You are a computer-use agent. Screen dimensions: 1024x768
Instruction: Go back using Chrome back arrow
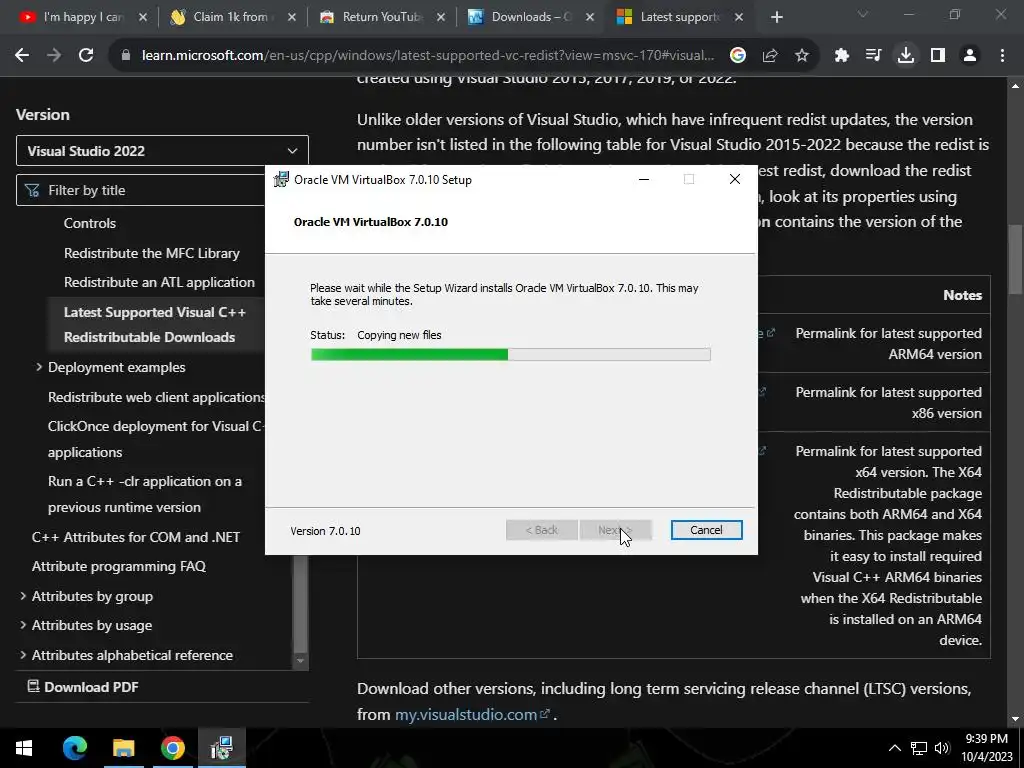click(22, 56)
